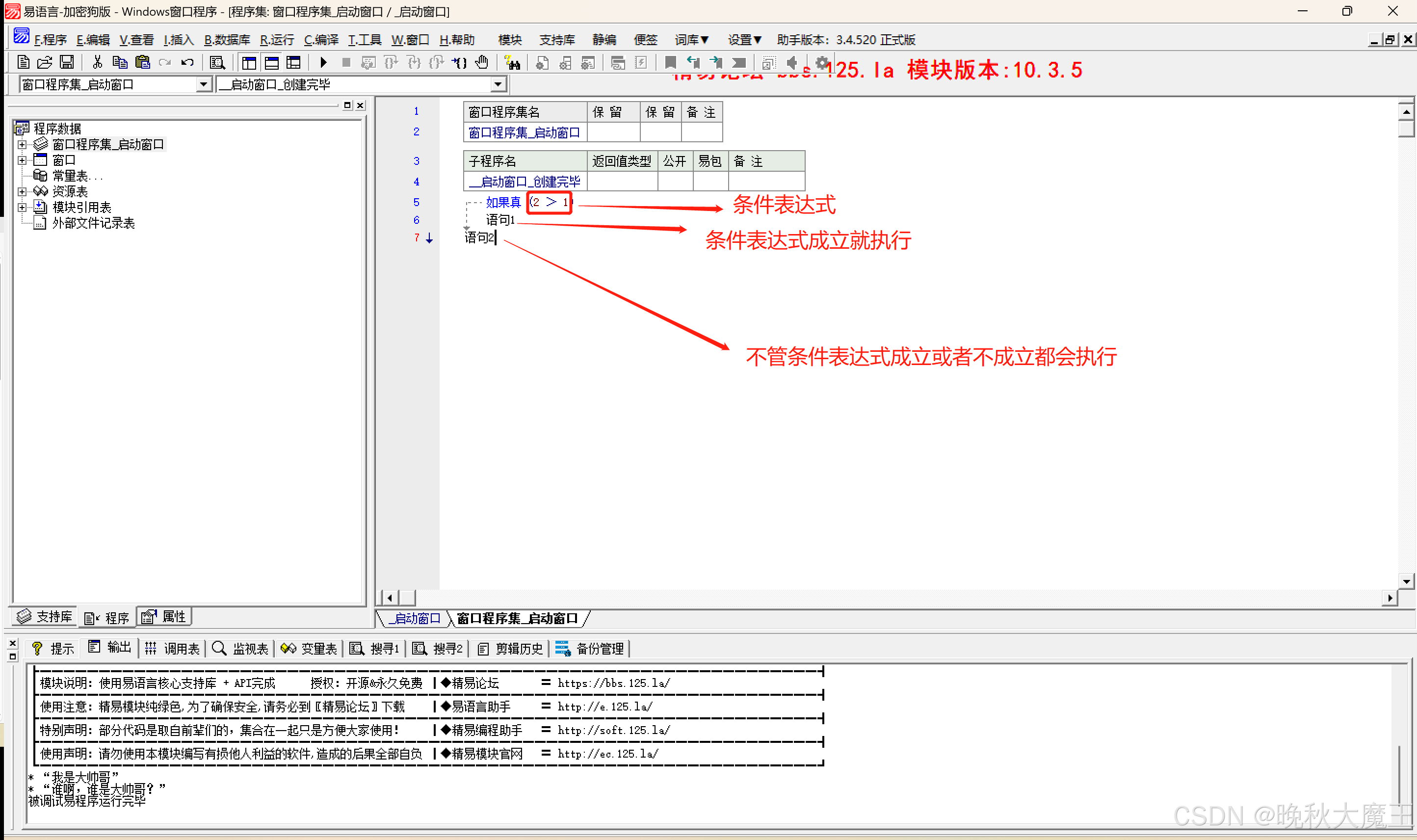Click the Paste clipboard icon

143,62
